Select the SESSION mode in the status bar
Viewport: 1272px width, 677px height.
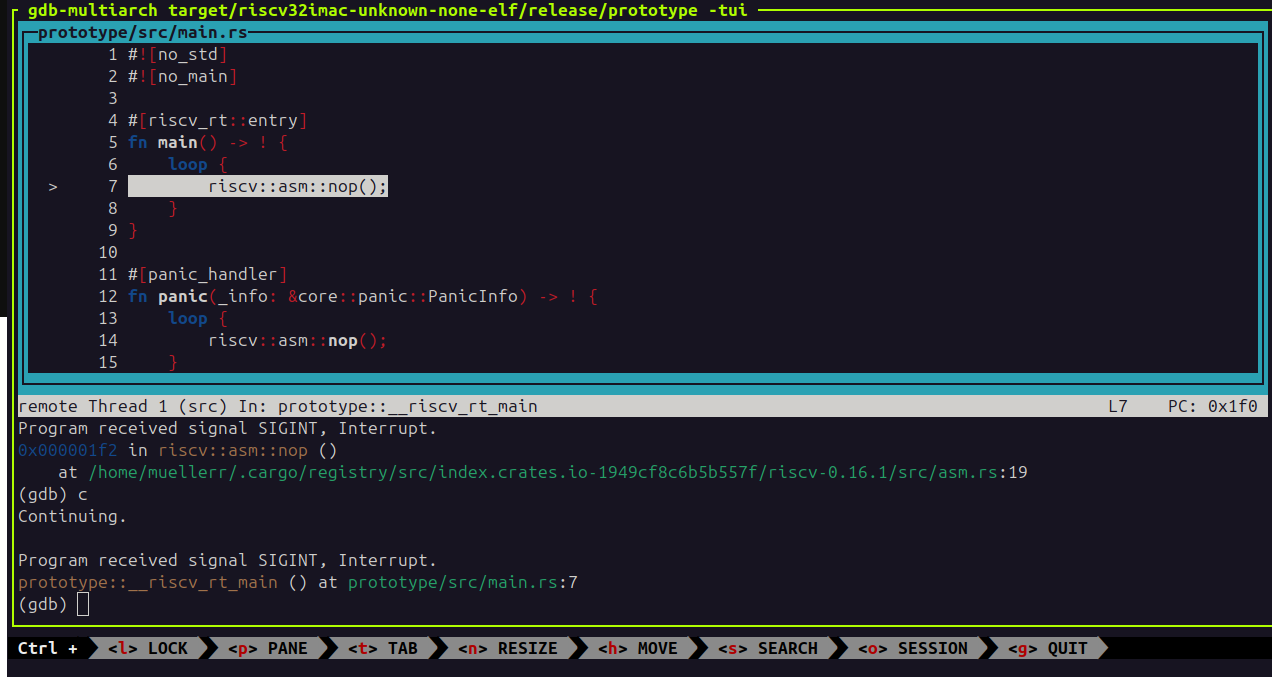[913, 648]
